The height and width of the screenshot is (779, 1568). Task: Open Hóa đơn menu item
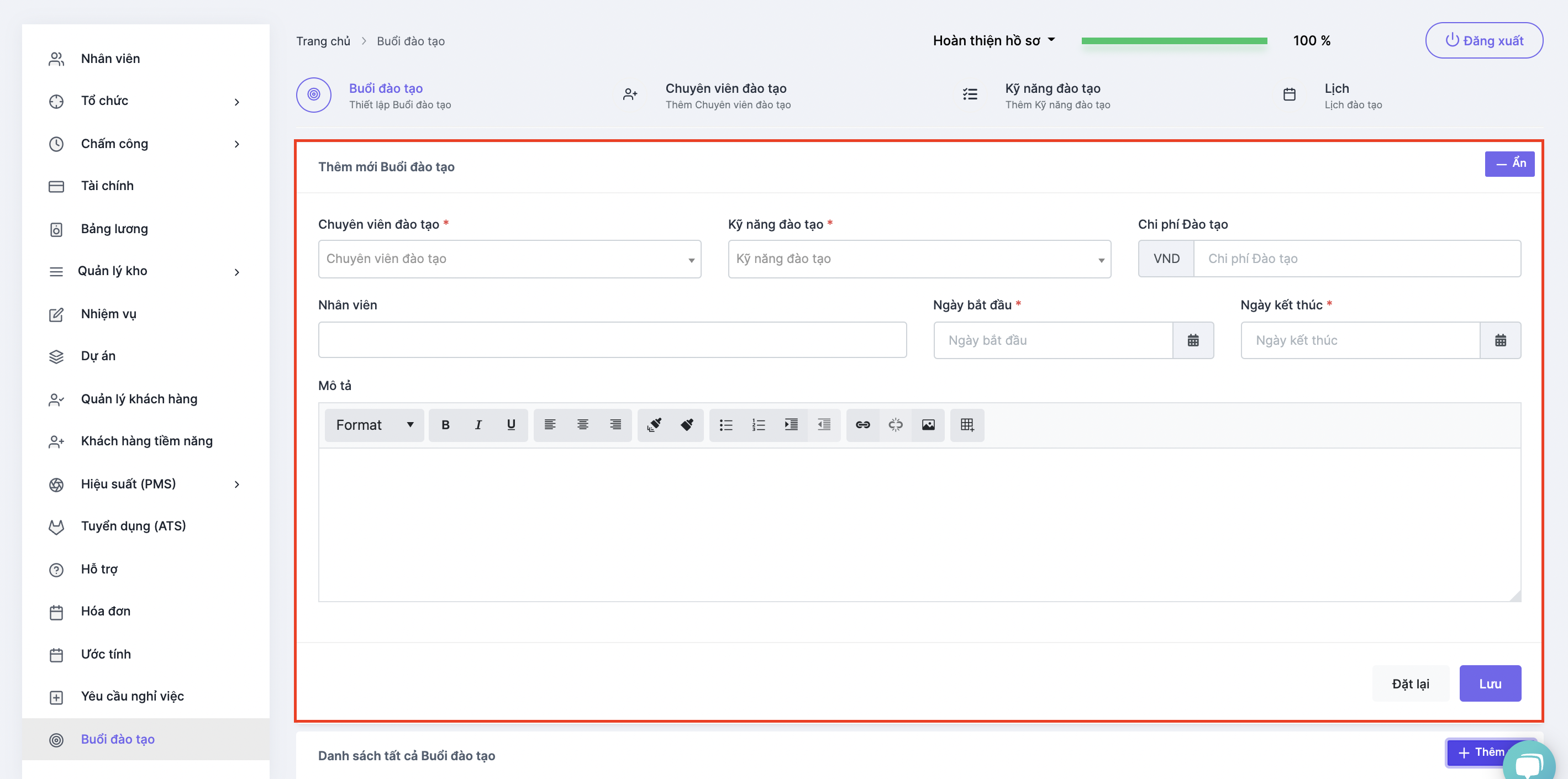click(x=145, y=612)
